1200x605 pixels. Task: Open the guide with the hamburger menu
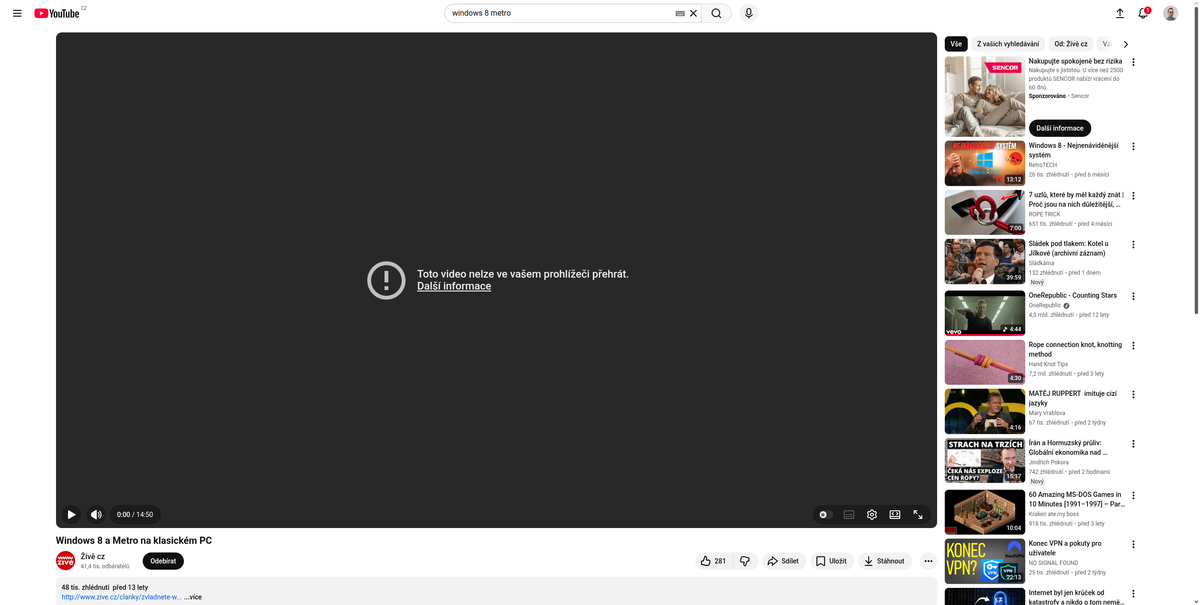[16, 13]
